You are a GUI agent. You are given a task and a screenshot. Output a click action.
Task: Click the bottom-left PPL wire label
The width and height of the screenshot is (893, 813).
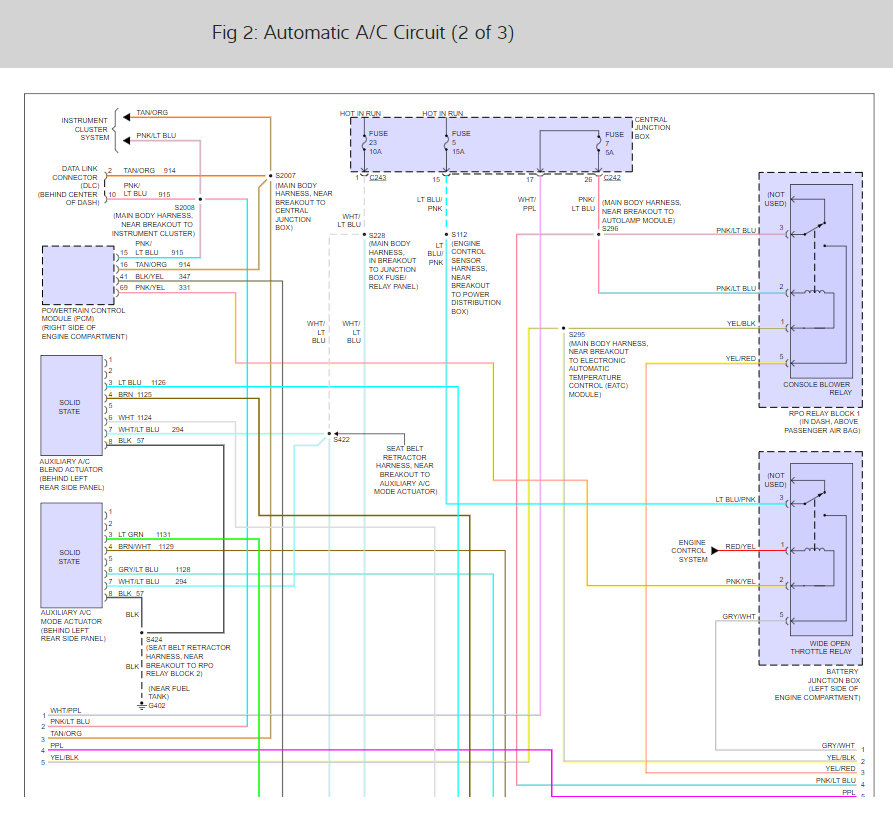coord(56,746)
